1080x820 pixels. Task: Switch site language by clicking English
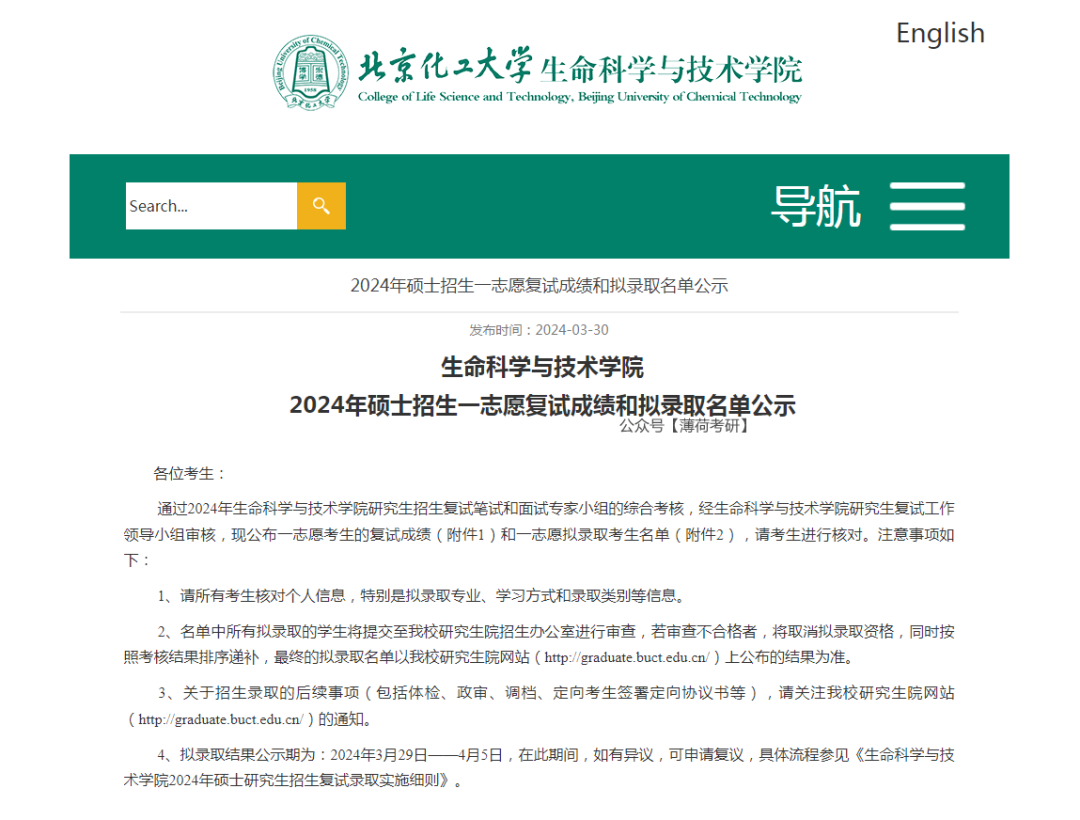[x=939, y=32]
